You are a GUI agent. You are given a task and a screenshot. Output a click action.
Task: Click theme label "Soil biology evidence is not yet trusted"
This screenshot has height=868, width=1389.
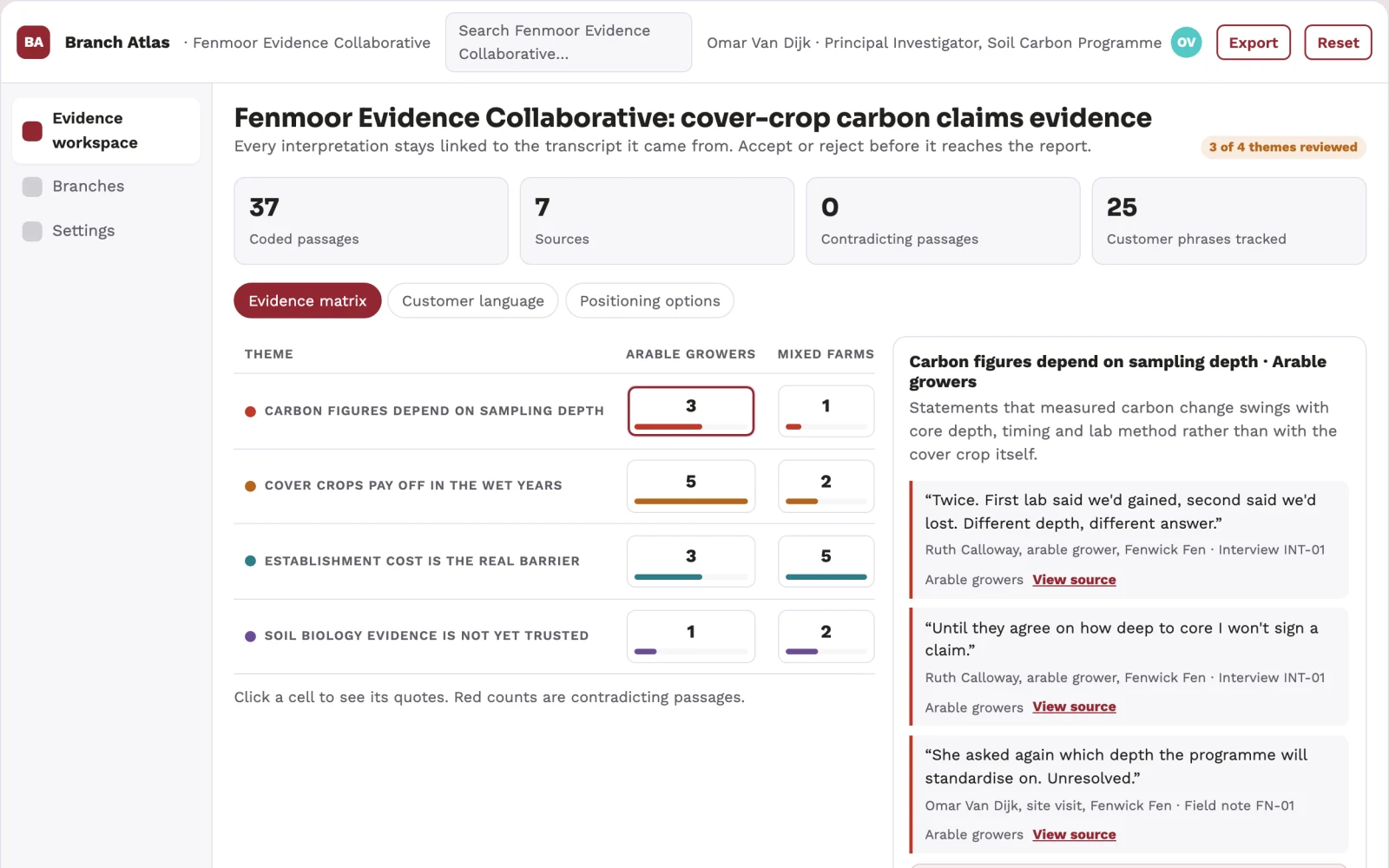coord(426,636)
